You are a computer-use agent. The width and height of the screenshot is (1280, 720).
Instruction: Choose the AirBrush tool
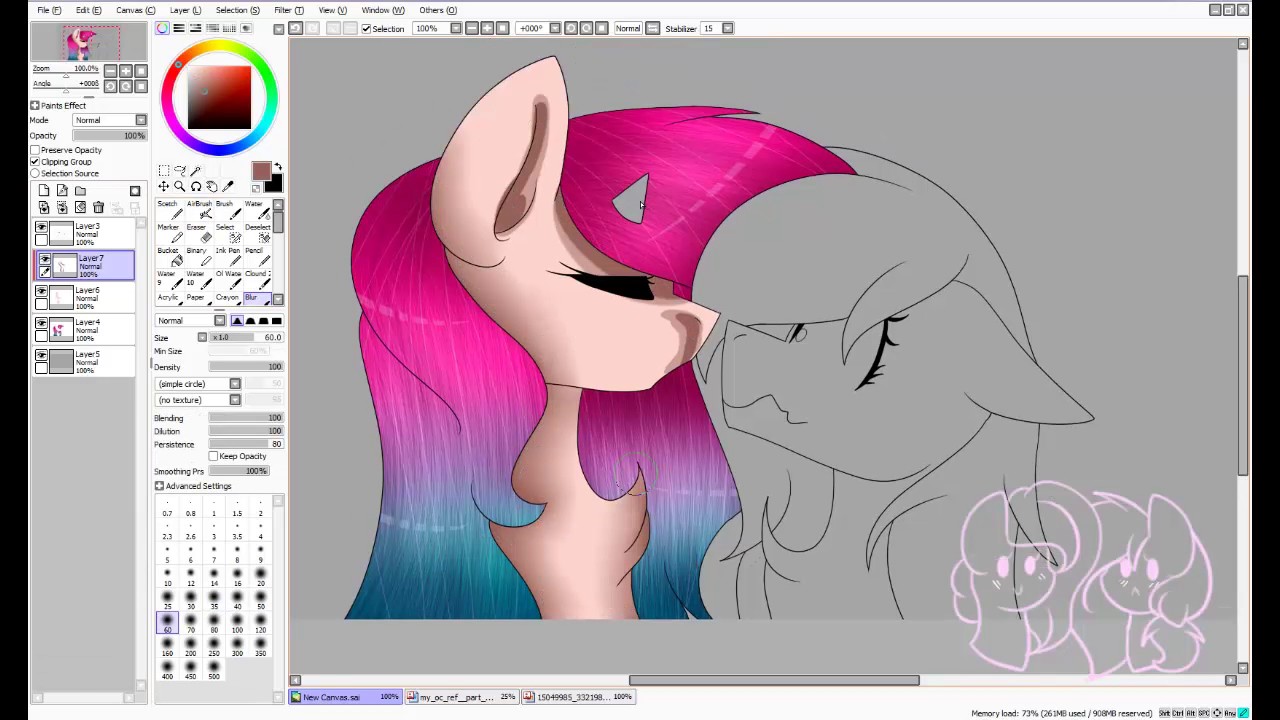[x=199, y=210]
